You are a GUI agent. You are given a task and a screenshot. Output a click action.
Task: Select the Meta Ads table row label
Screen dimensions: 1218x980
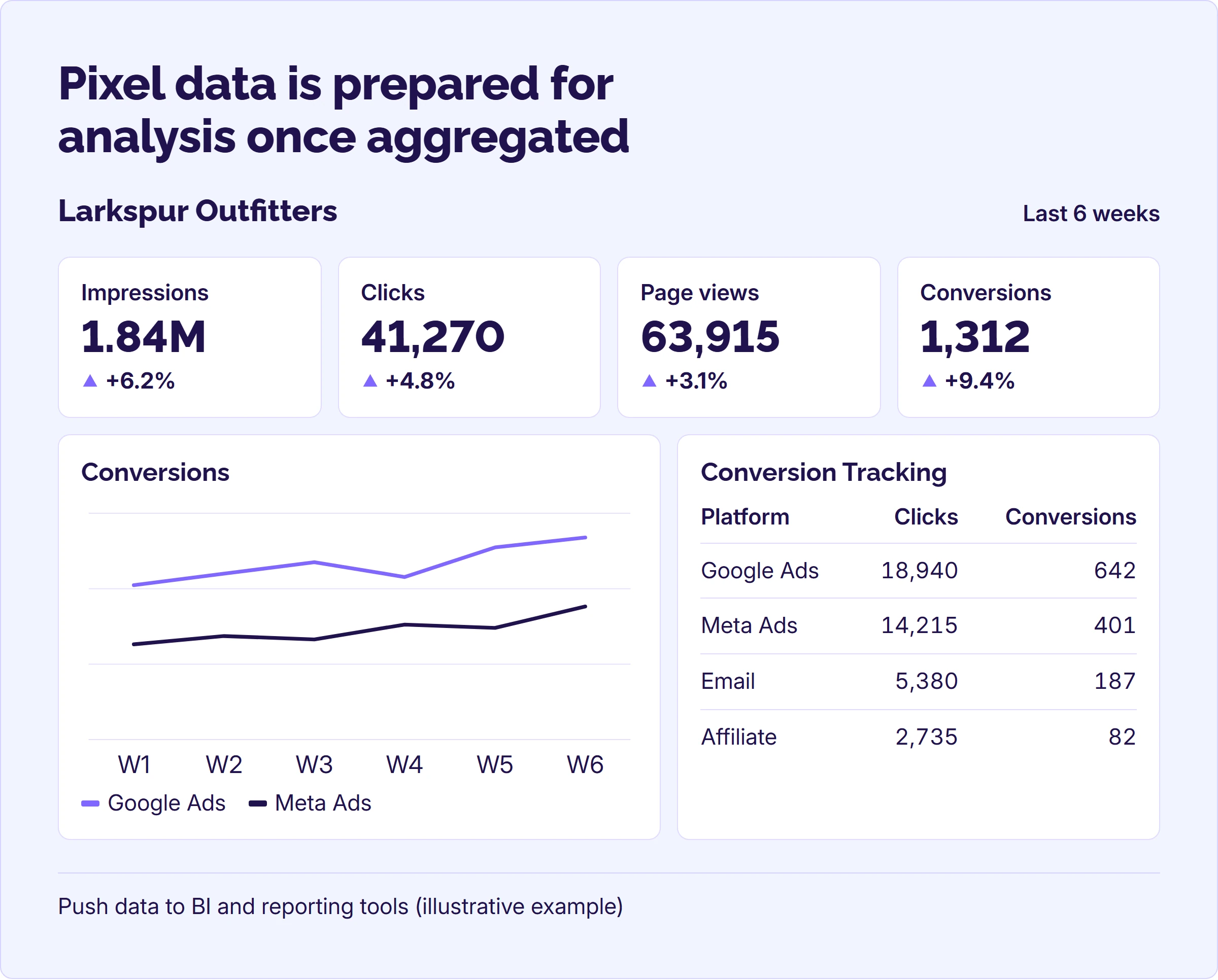pos(749,625)
